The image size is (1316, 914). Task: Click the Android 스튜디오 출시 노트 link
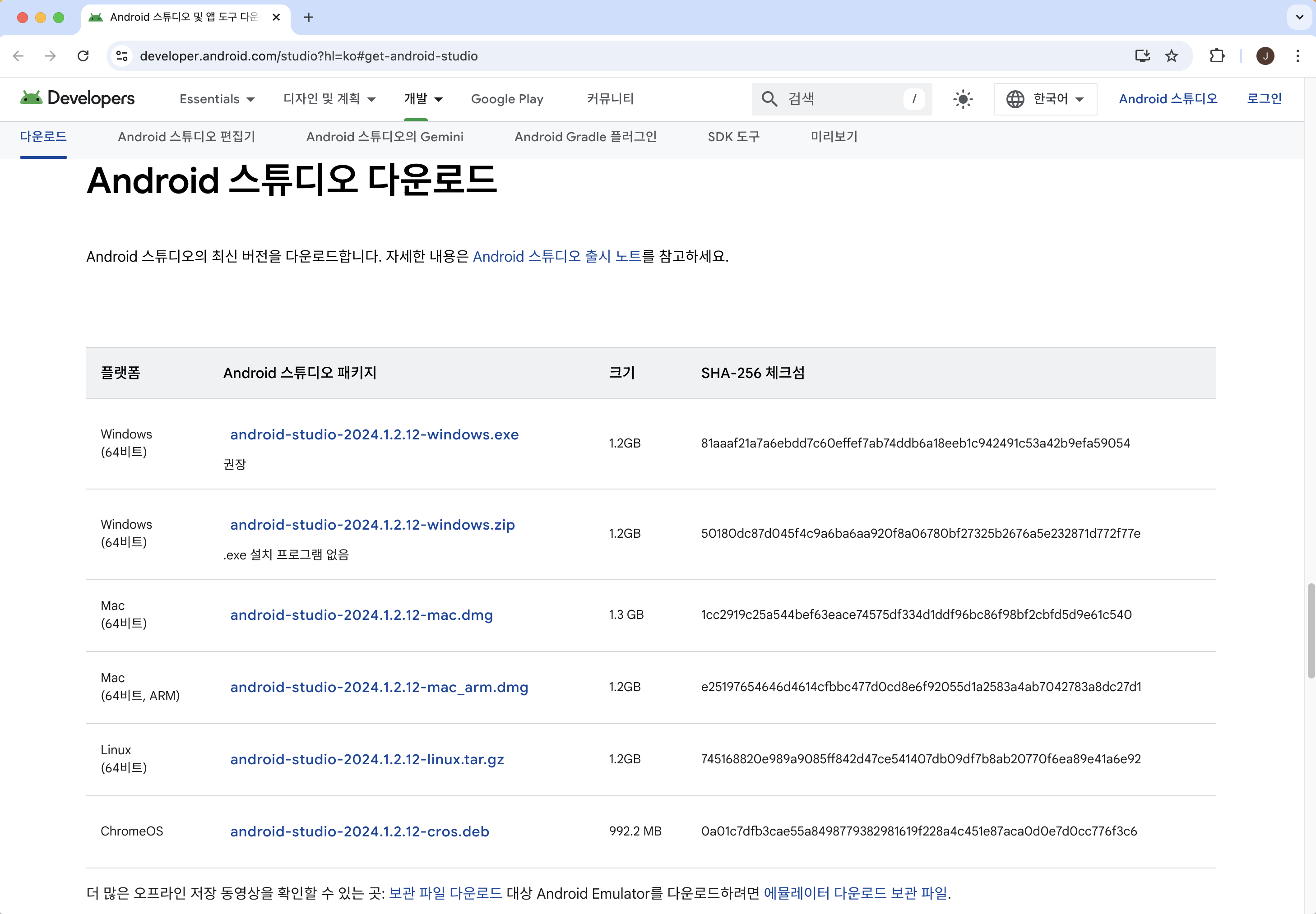point(556,256)
